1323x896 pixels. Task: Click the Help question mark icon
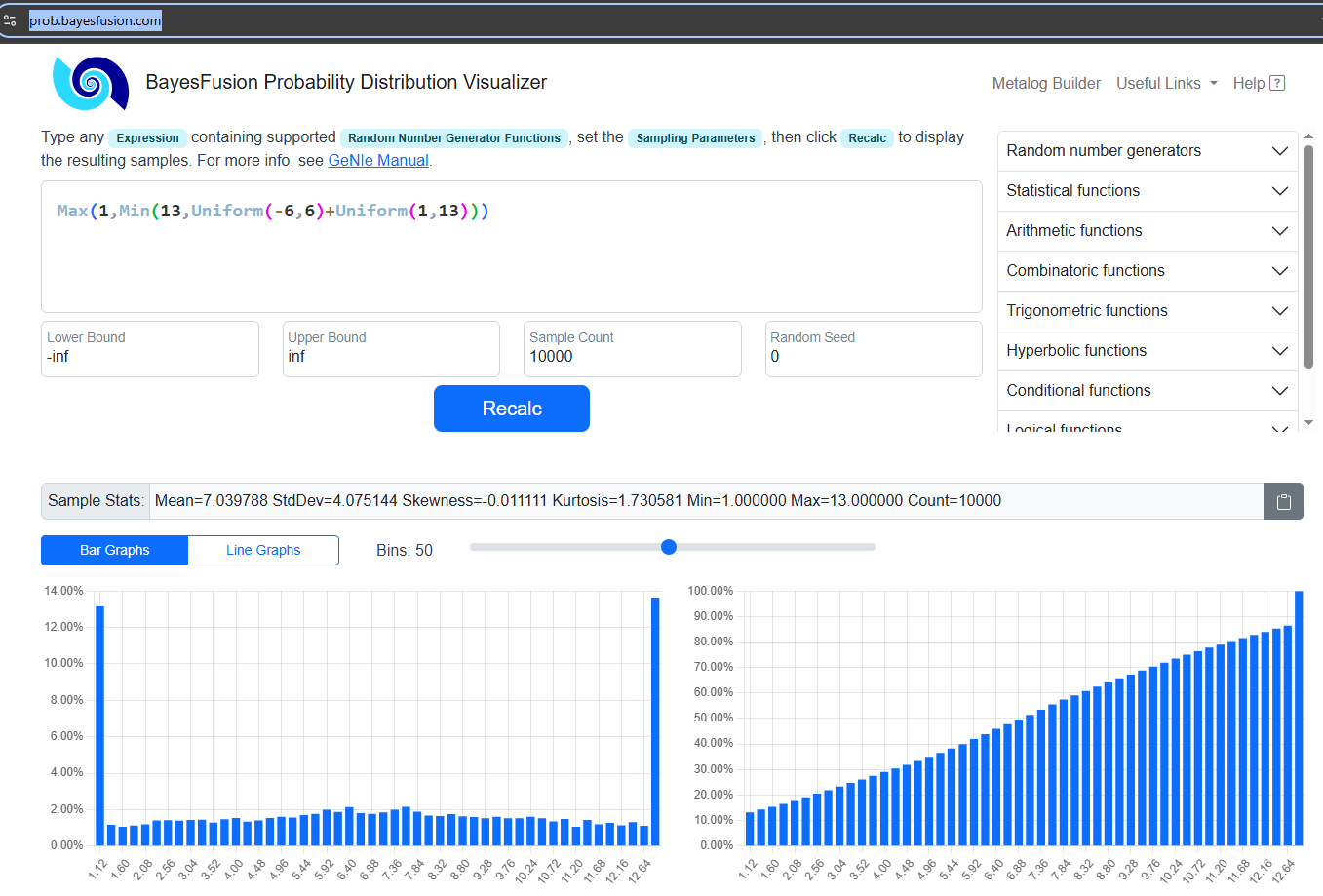[1277, 84]
